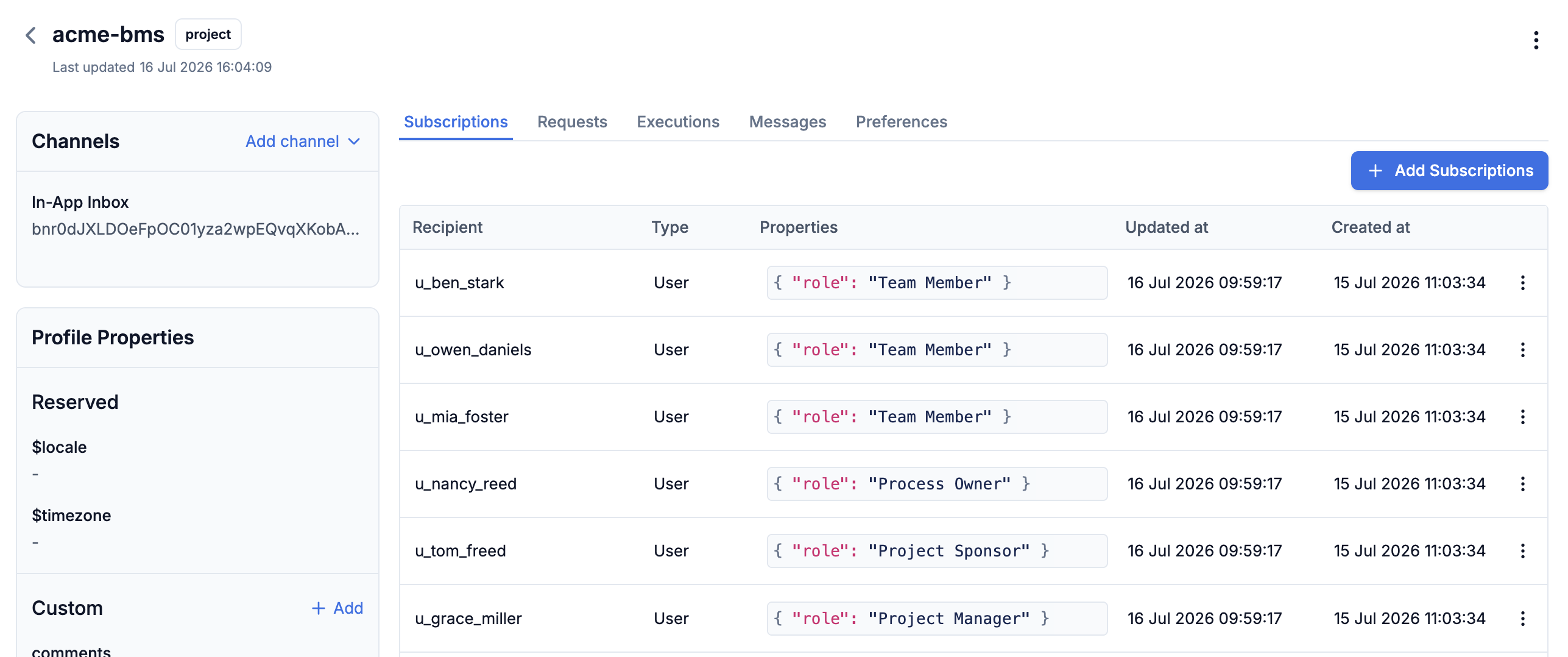Open row actions menu for u_nancy_reed
This screenshot has width=1568, height=657.
pos(1522,484)
